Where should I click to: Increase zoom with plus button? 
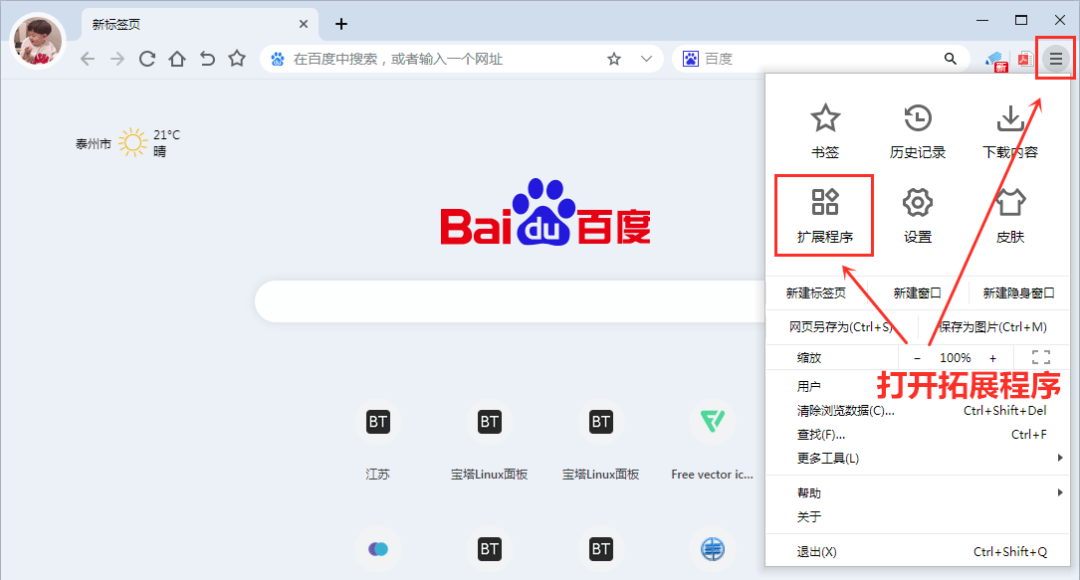993,358
